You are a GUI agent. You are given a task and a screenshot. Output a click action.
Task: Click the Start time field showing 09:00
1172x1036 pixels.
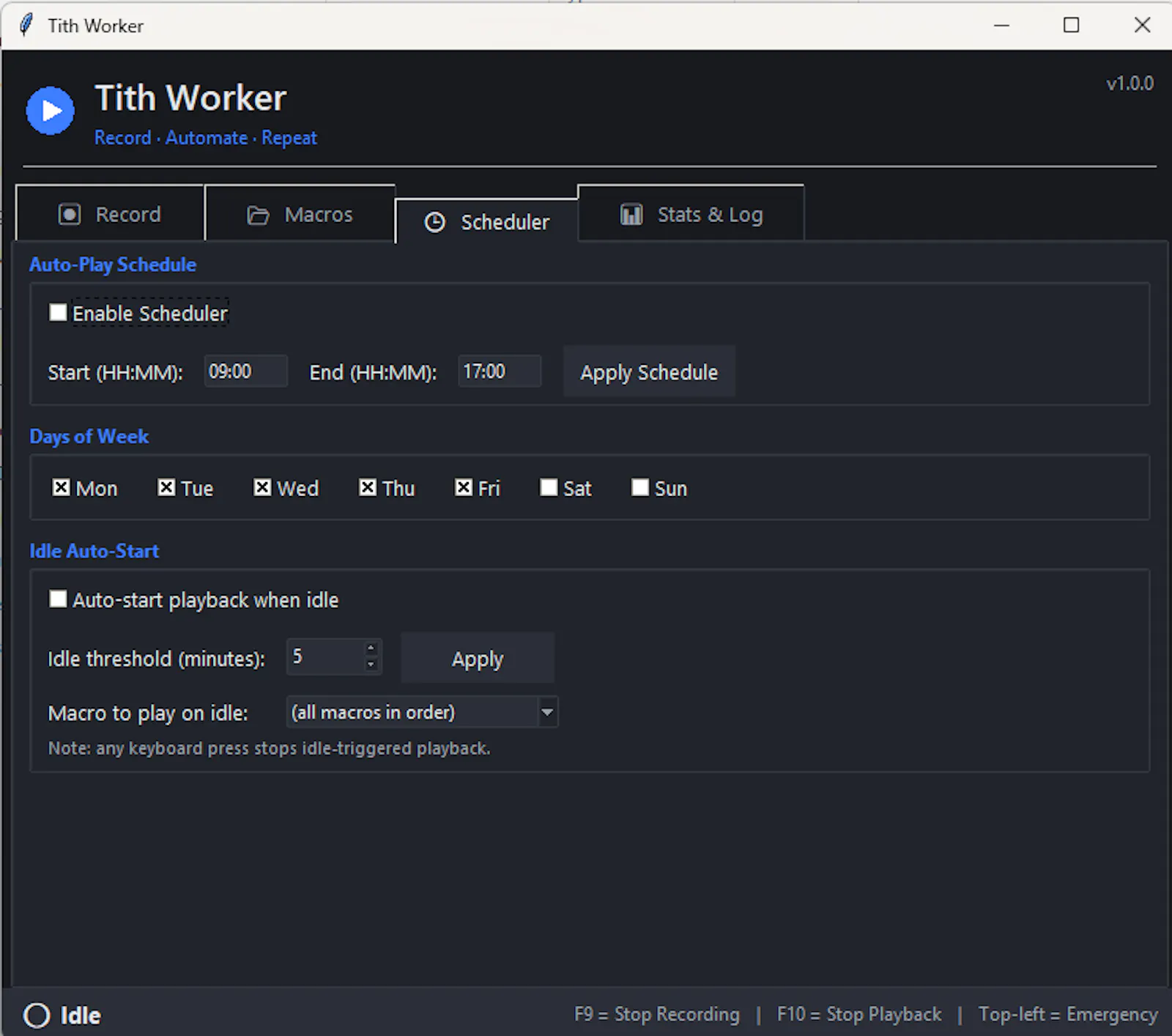click(245, 371)
